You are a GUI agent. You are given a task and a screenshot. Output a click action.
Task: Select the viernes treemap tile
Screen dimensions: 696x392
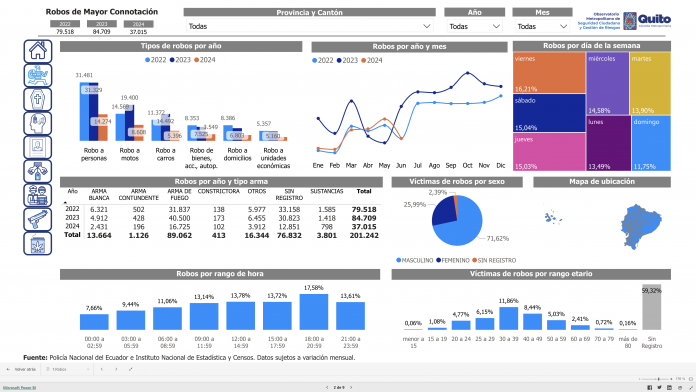549,73
